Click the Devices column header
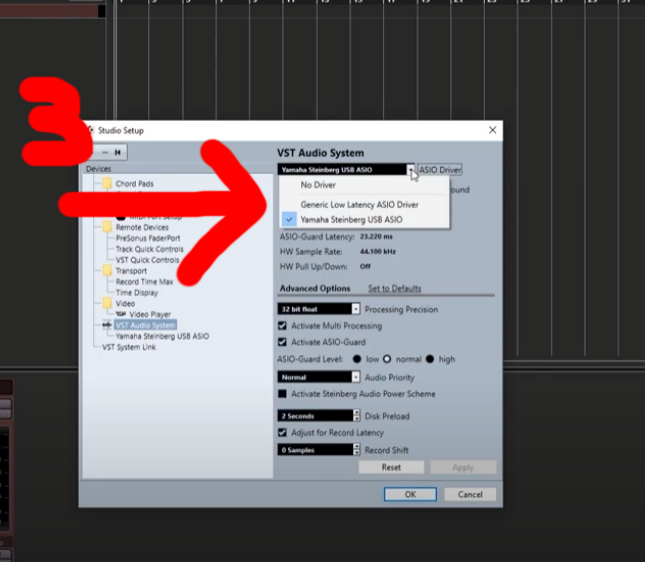The width and height of the screenshot is (645, 562). click(x=98, y=169)
